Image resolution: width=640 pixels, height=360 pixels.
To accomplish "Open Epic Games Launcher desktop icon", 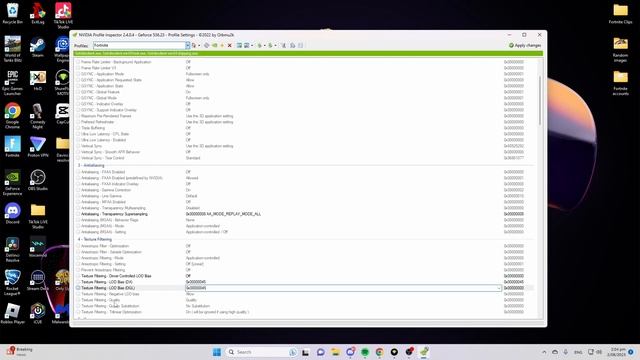I will [13, 82].
